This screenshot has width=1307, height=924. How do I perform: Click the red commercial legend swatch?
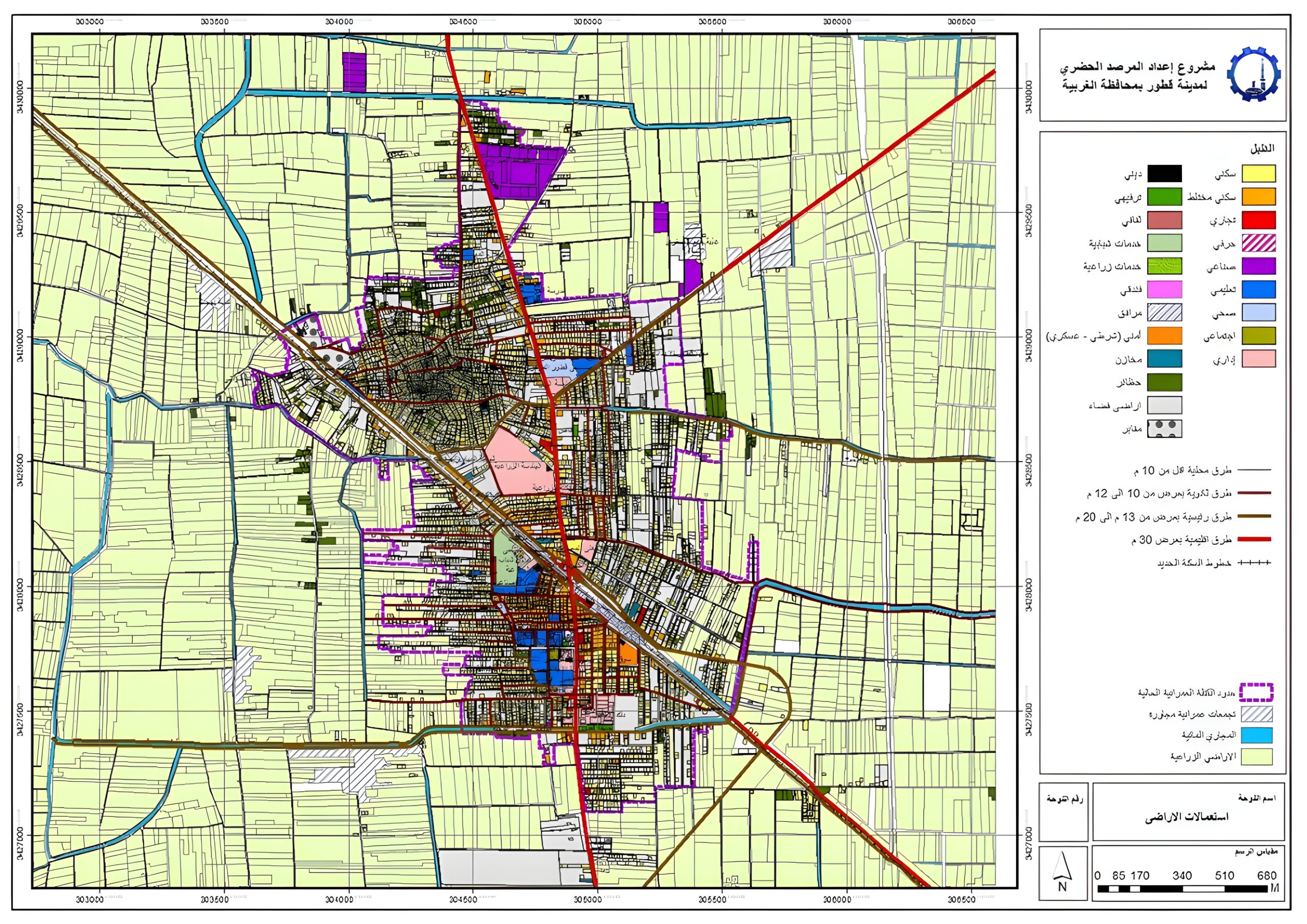(x=1258, y=220)
